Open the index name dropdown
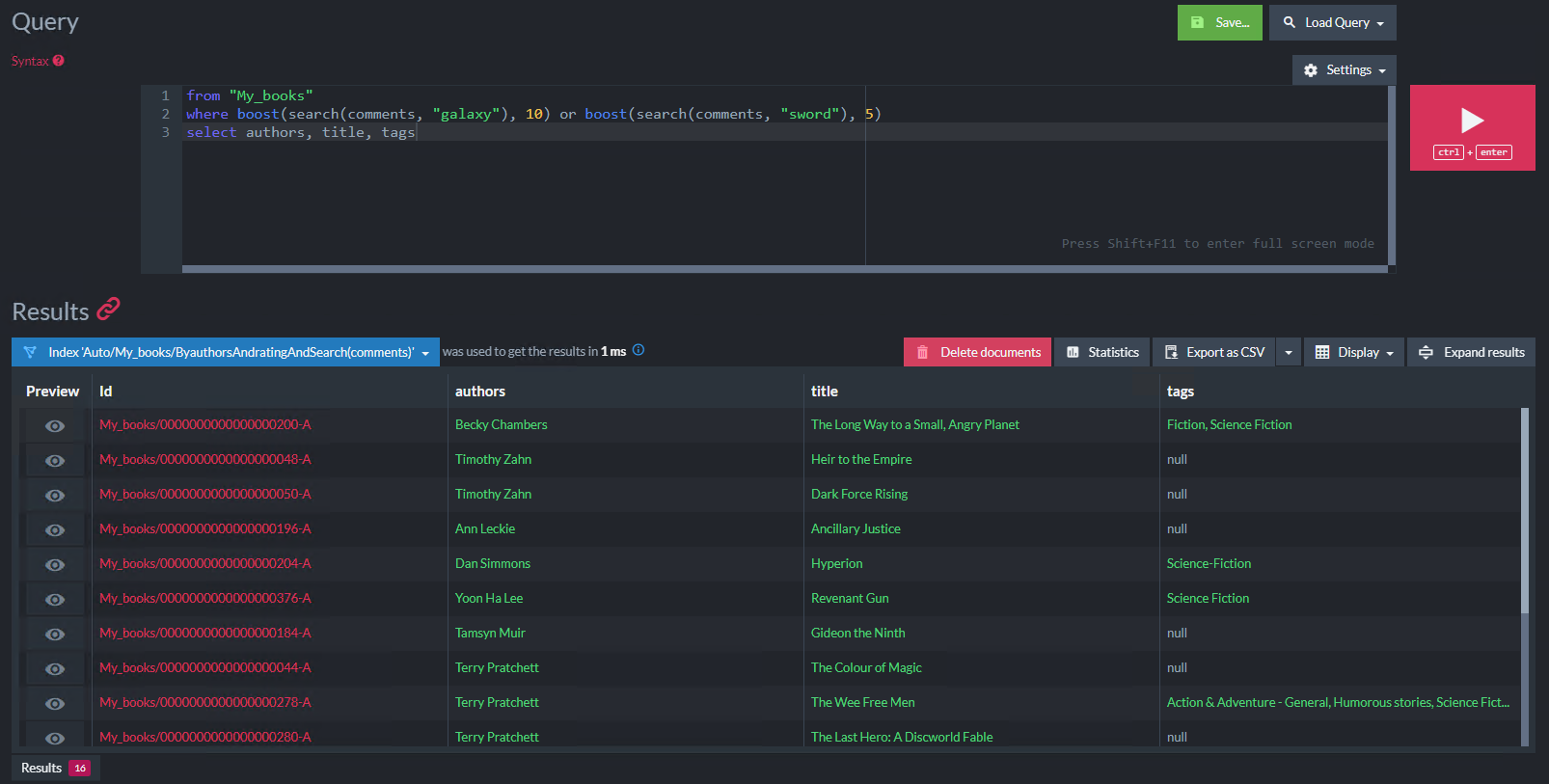The width and height of the screenshot is (1549, 784). [x=226, y=352]
